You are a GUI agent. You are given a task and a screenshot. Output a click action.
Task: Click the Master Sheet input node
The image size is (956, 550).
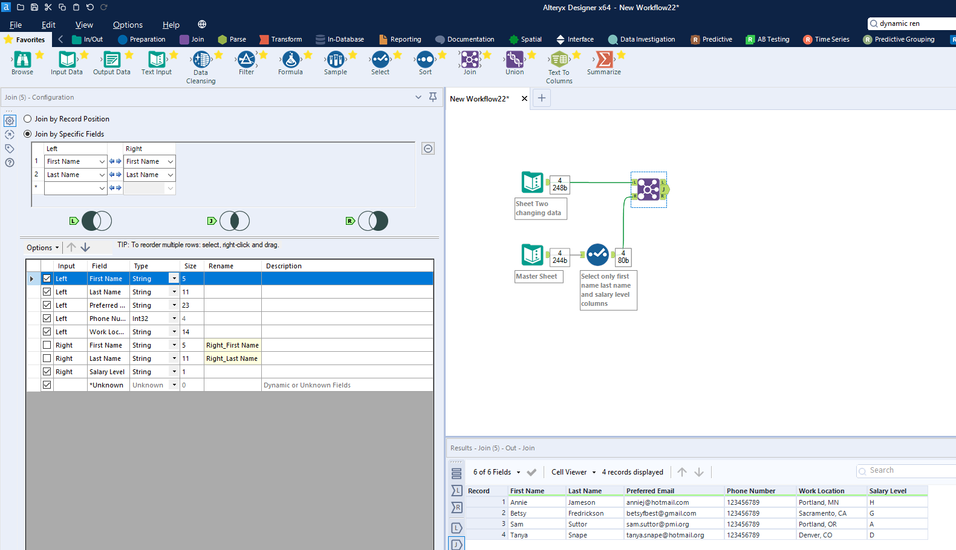pyautogui.click(x=532, y=255)
